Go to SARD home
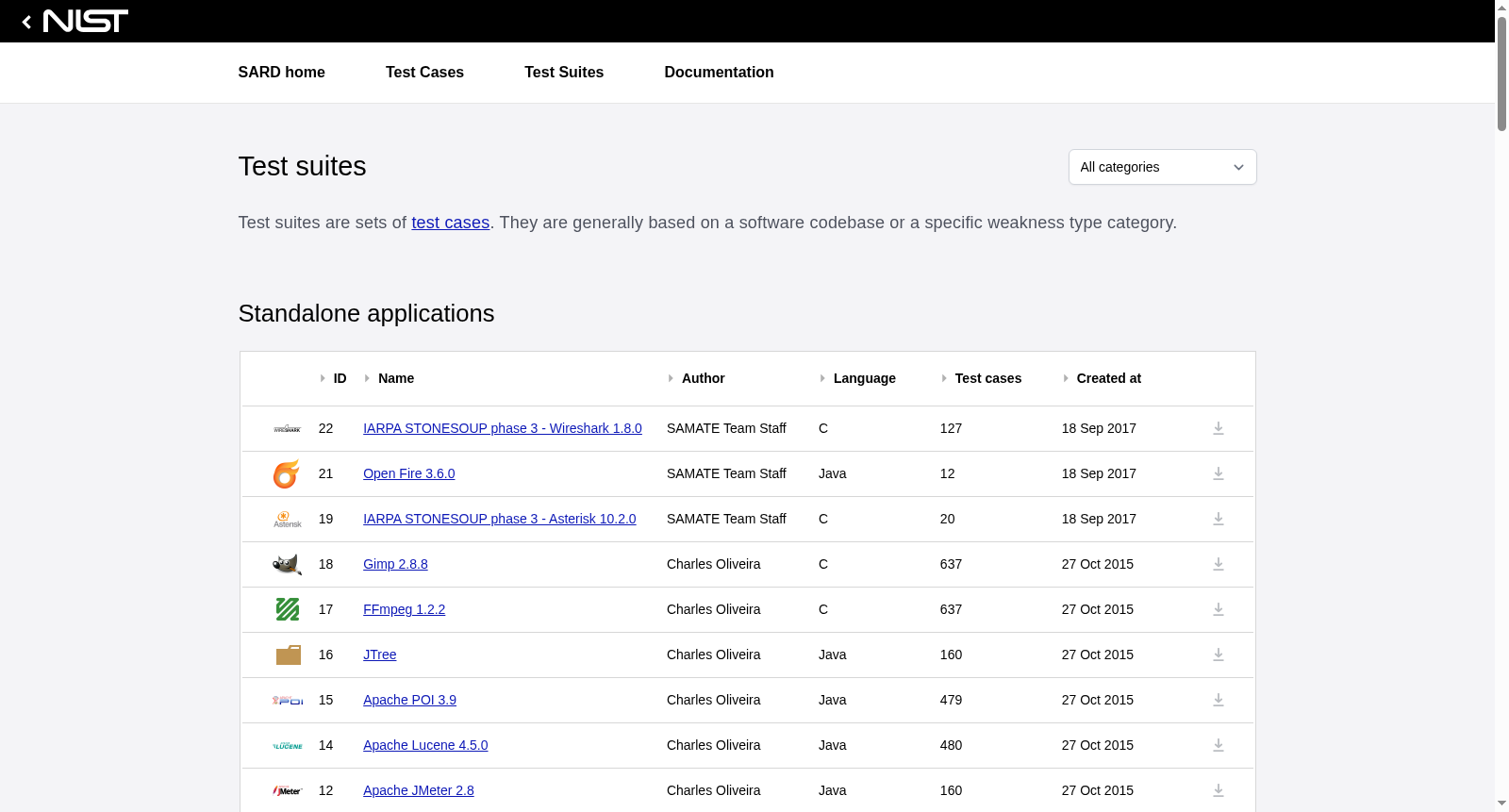1509x812 pixels. [281, 73]
